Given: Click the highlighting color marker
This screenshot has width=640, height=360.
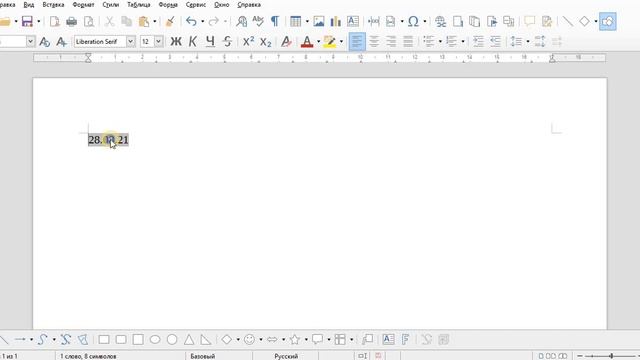Looking at the screenshot, I should click(329, 41).
